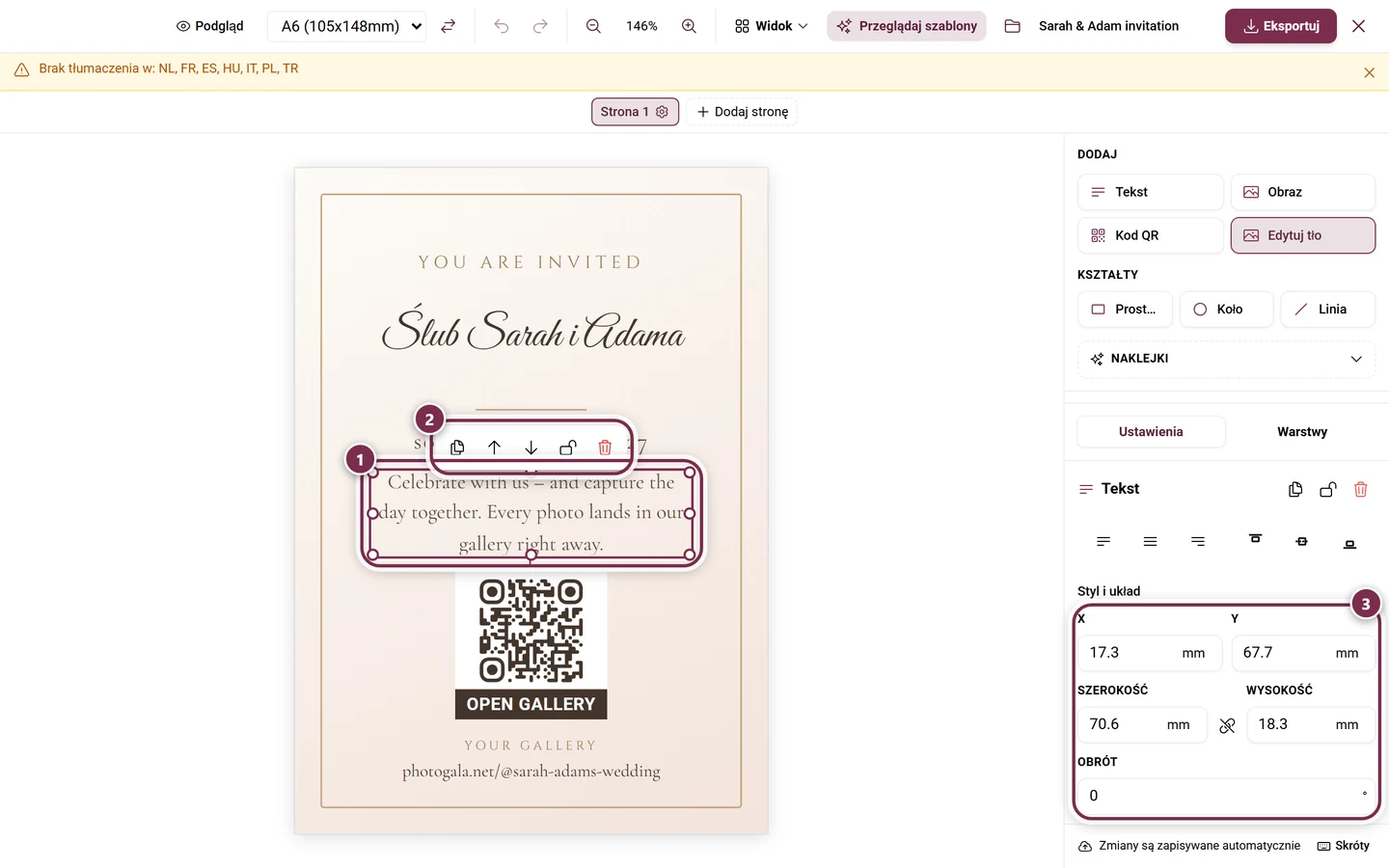Undo the last change
Viewport: 1389px width, 868px height.
(502, 26)
